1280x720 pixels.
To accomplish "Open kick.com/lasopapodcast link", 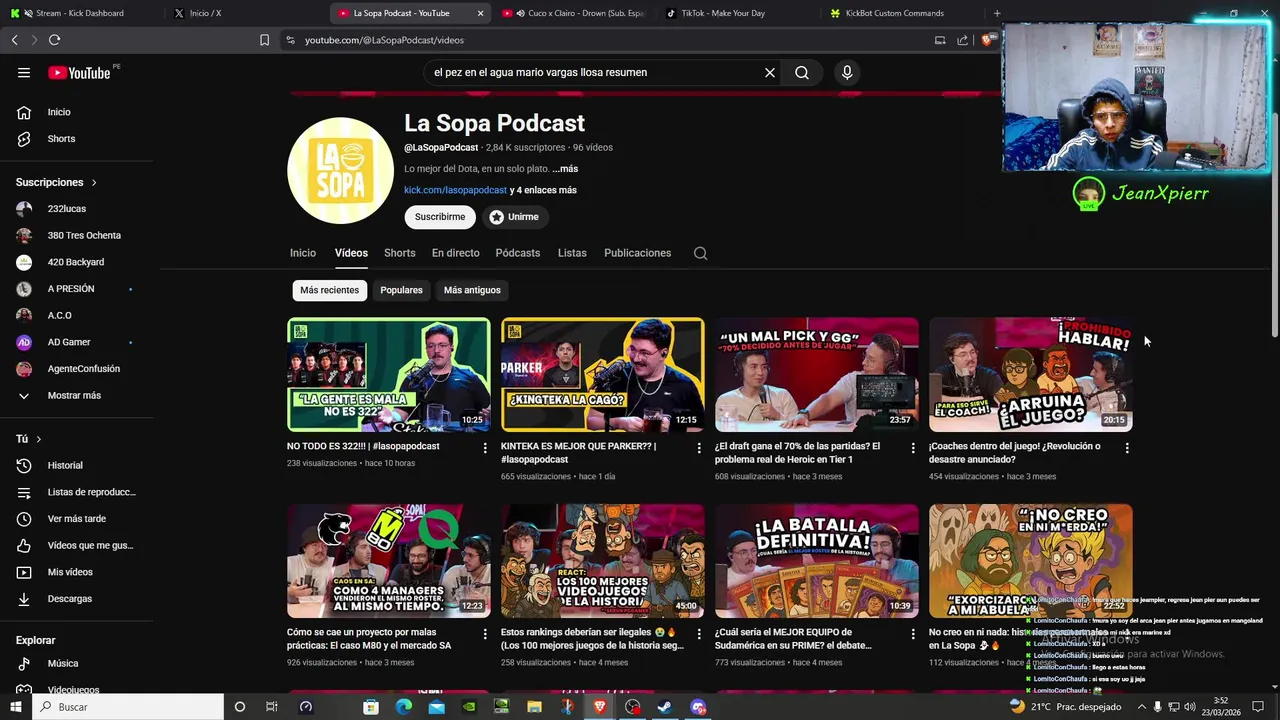I will 455,190.
